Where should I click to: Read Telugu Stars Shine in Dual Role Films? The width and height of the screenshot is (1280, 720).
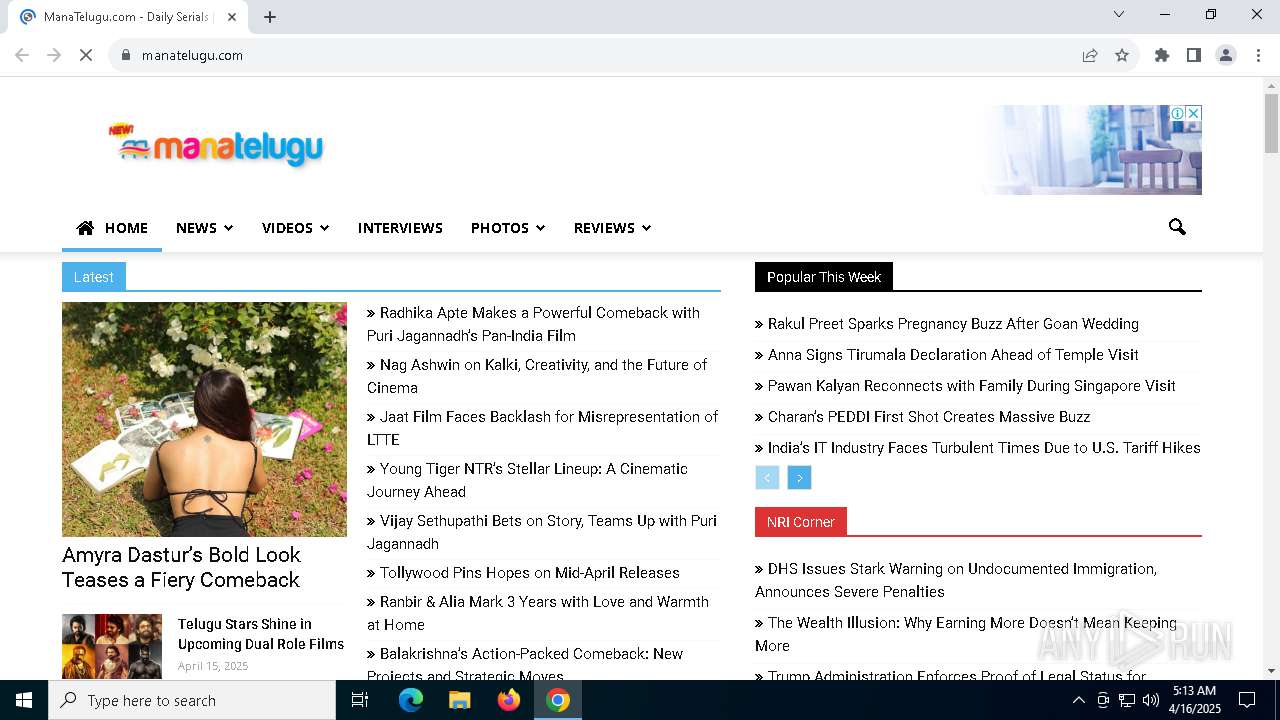click(x=261, y=634)
